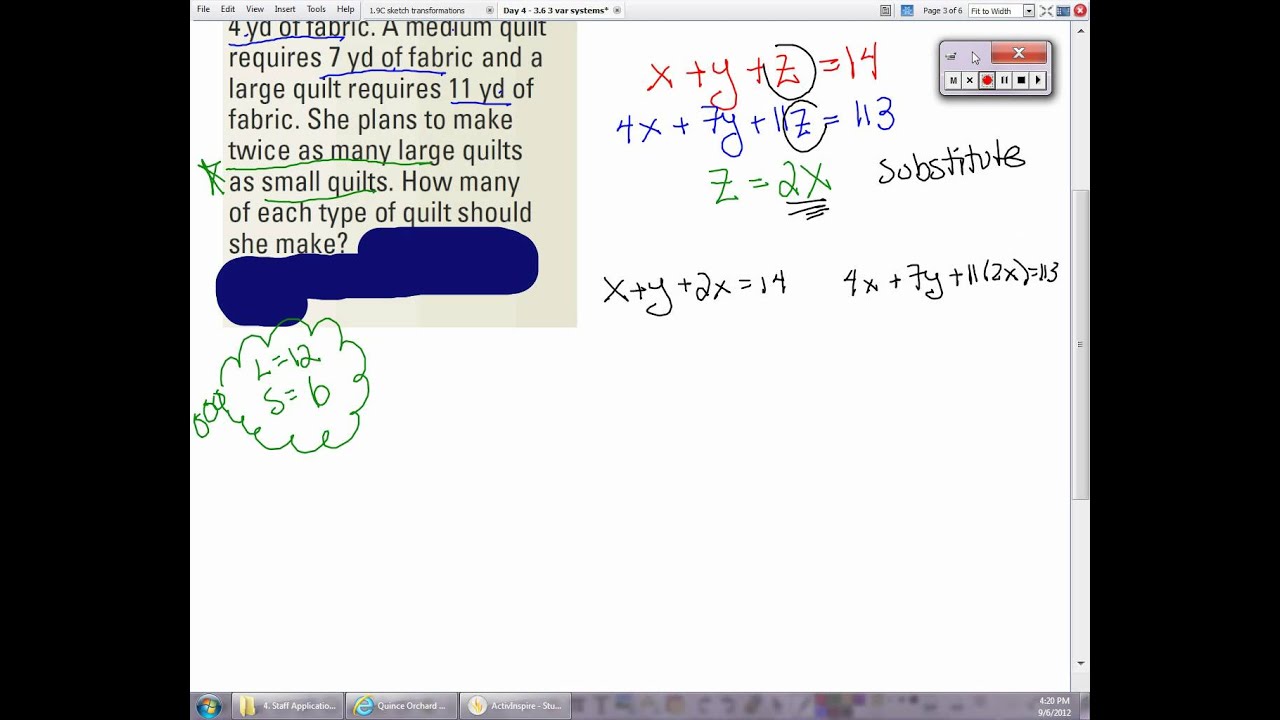This screenshot has width=1280, height=720.
Task: Click the M button on recorder widget
Action: (953, 80)
